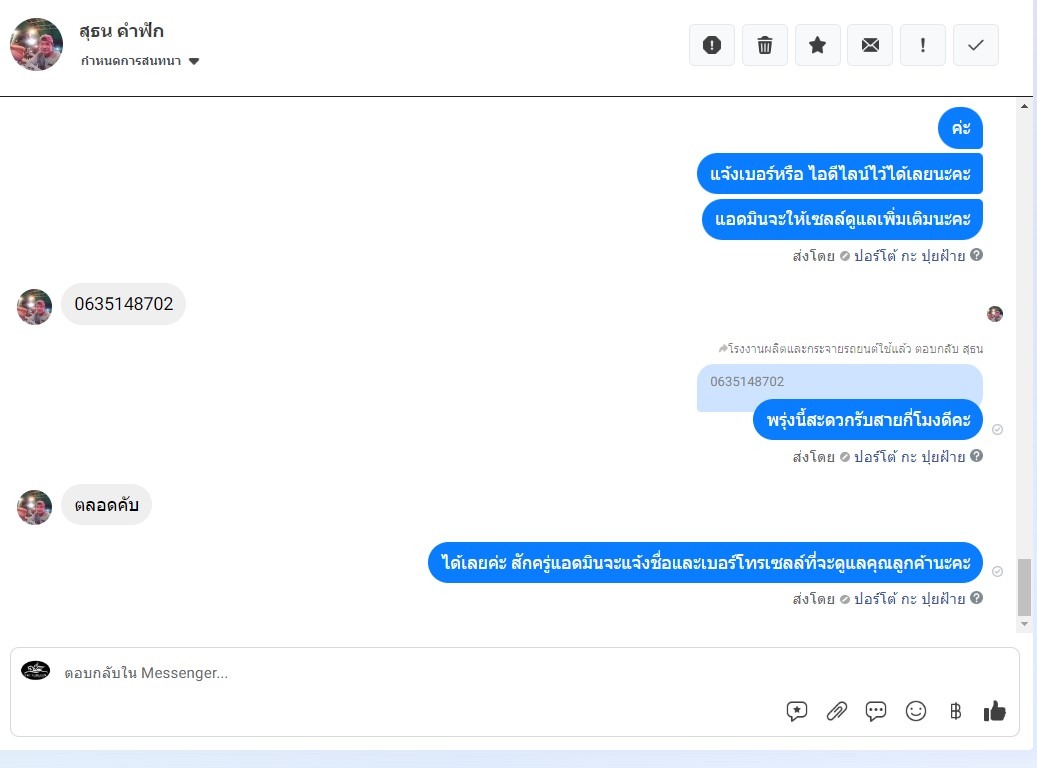Mark conversation as spam with exclamation circle icon

(x=712, y=45)
